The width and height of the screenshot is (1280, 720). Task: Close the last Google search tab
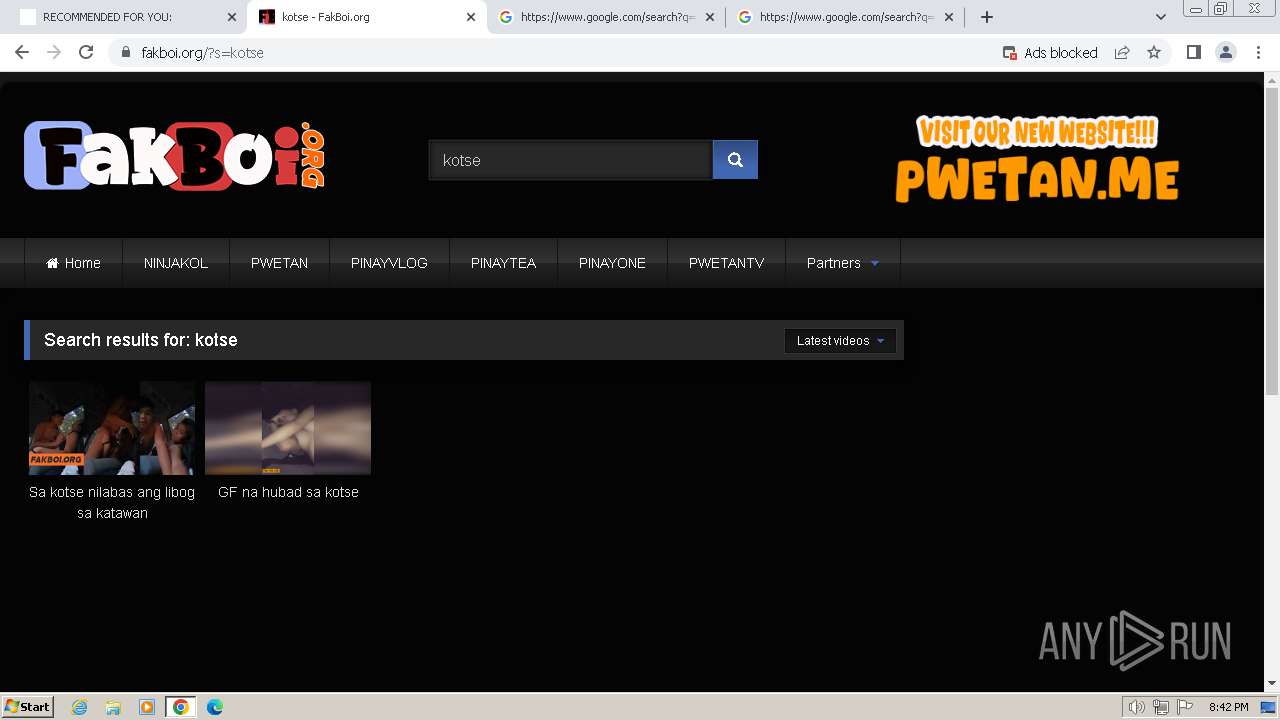pos(949,17)
